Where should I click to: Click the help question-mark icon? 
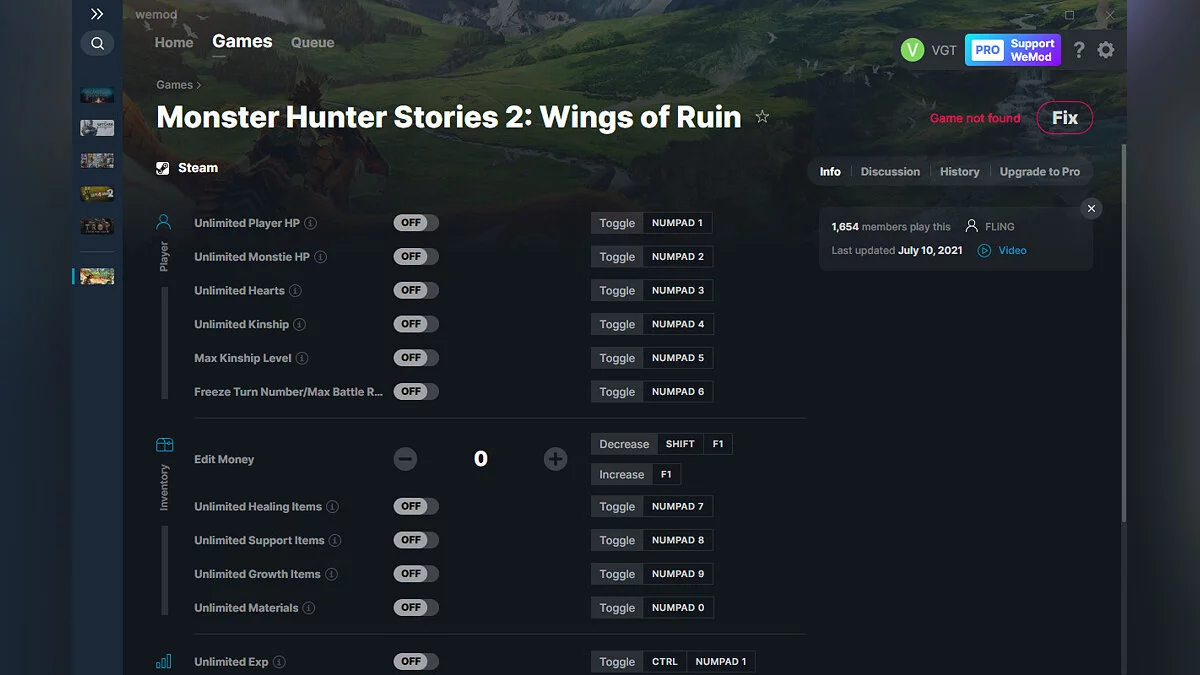[x=1079, y=49]
